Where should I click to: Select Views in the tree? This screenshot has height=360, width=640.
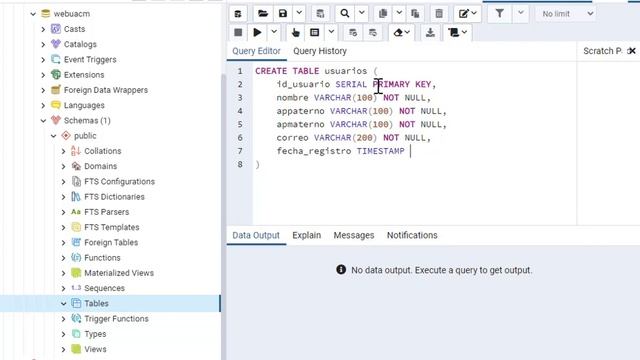[95, 349]
